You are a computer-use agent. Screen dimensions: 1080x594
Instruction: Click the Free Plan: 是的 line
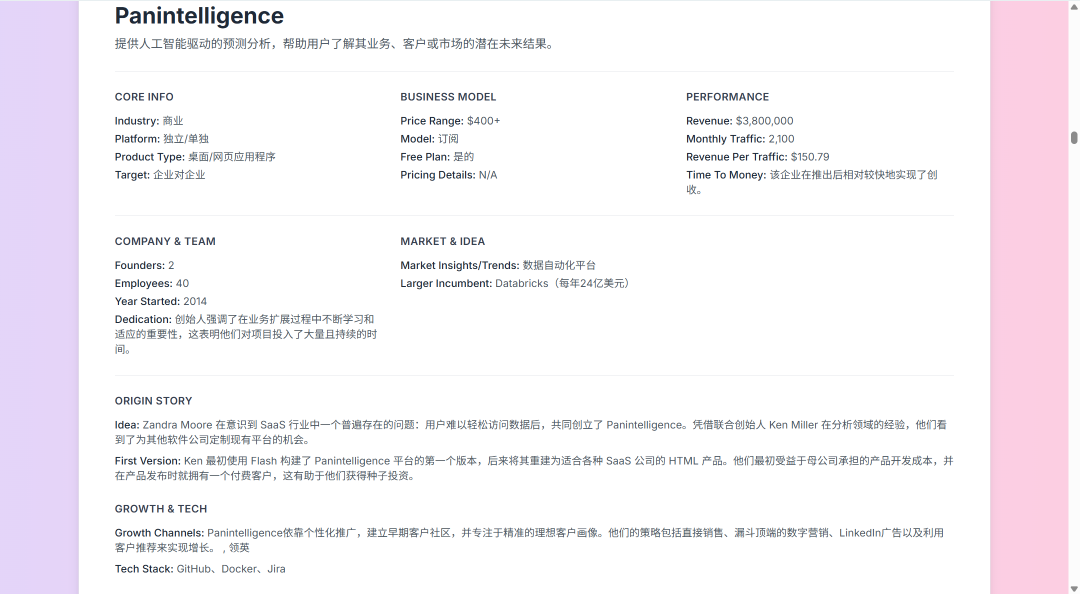(x=437, y=156)
